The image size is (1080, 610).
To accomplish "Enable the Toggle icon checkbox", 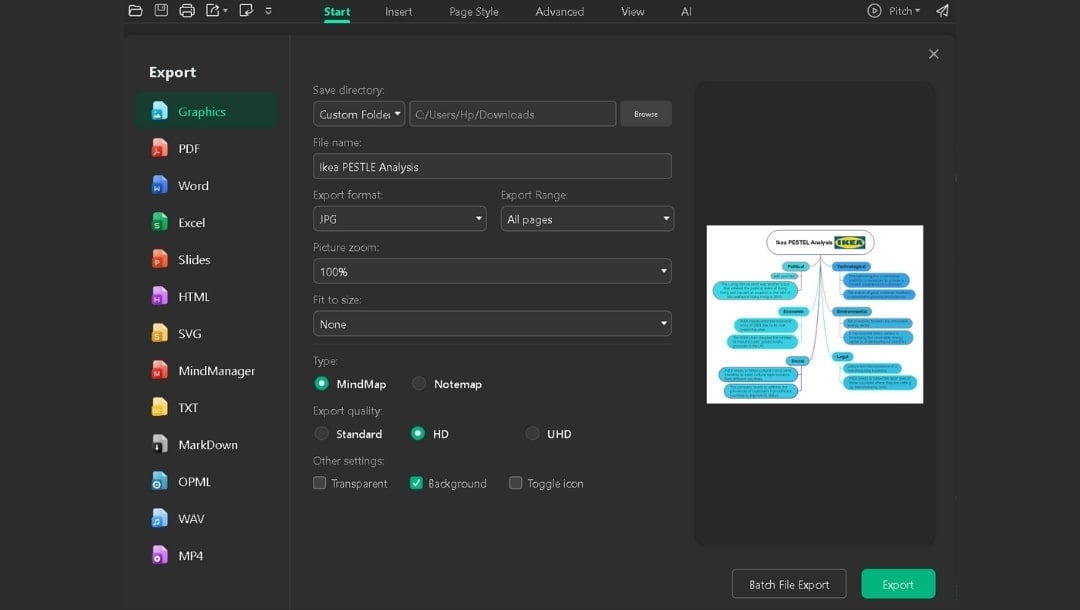I will (515, 483).
